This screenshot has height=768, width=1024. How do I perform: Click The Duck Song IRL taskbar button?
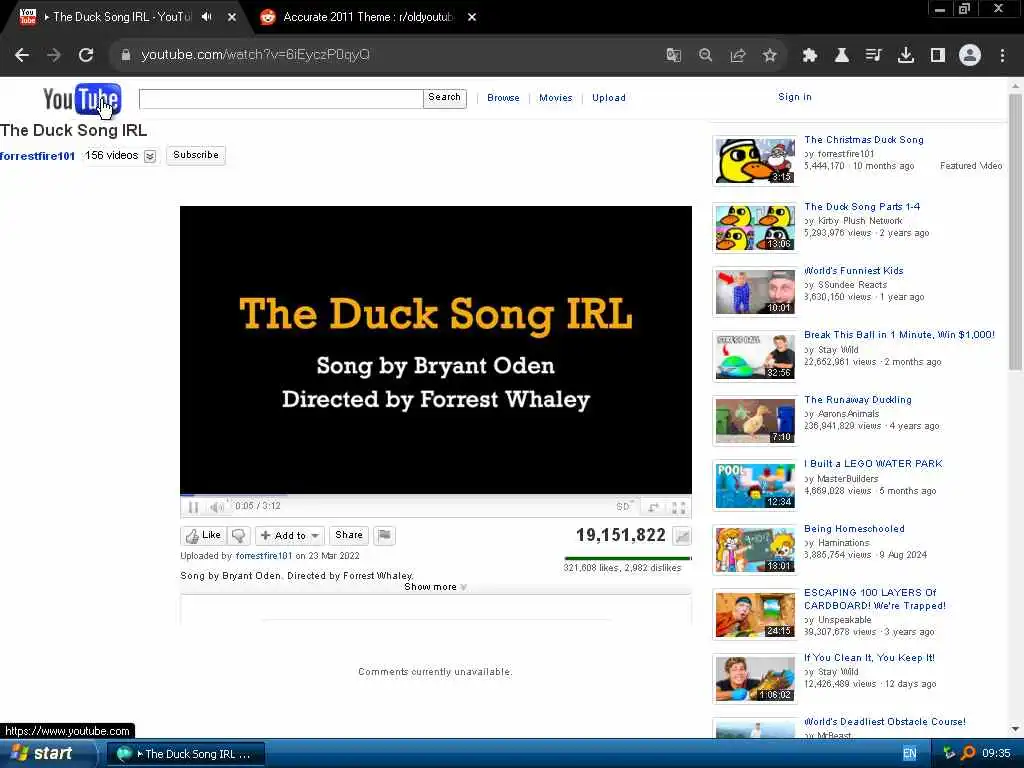tap(185, 754)
